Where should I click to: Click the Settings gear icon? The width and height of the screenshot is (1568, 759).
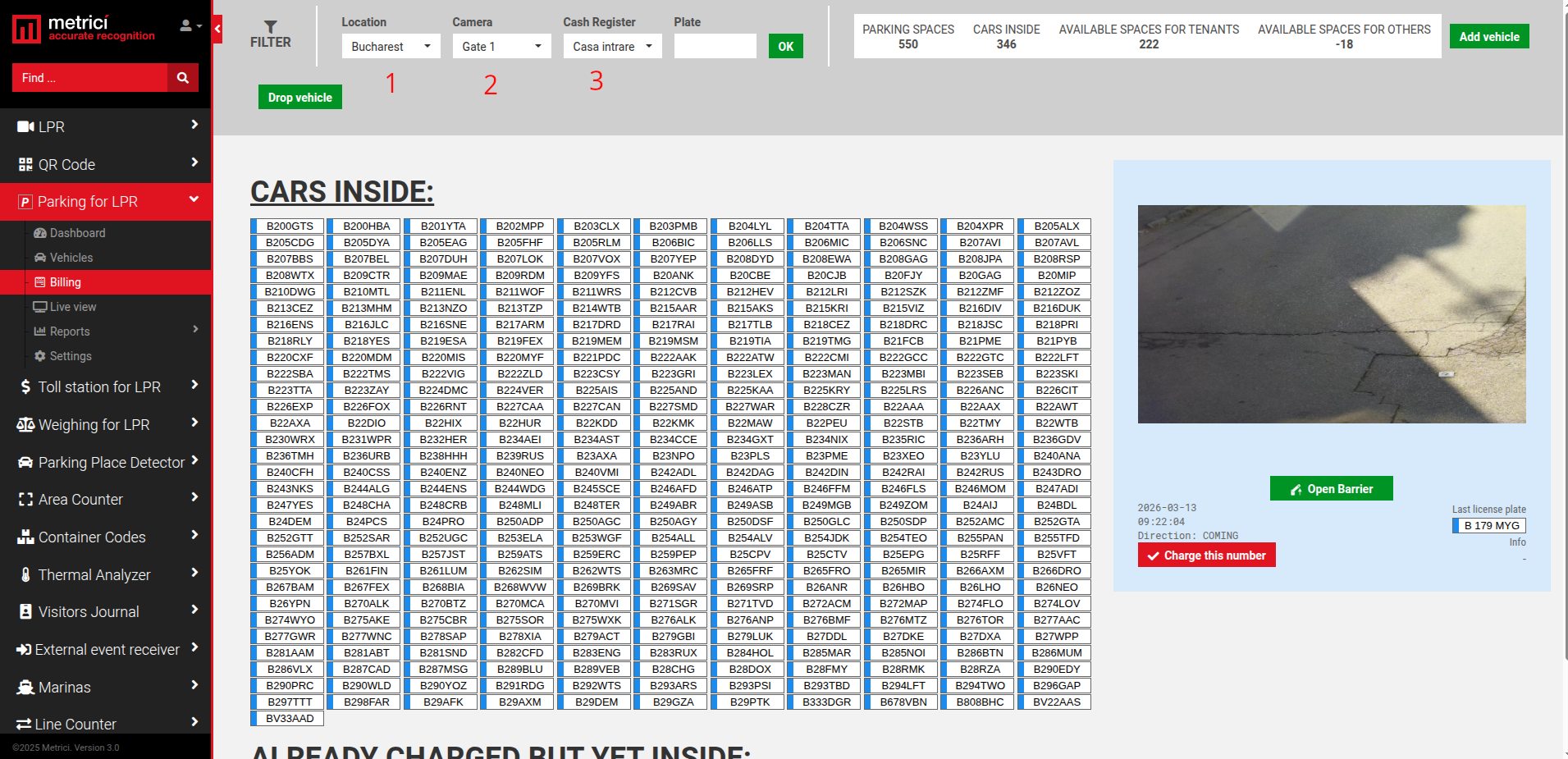40,356
